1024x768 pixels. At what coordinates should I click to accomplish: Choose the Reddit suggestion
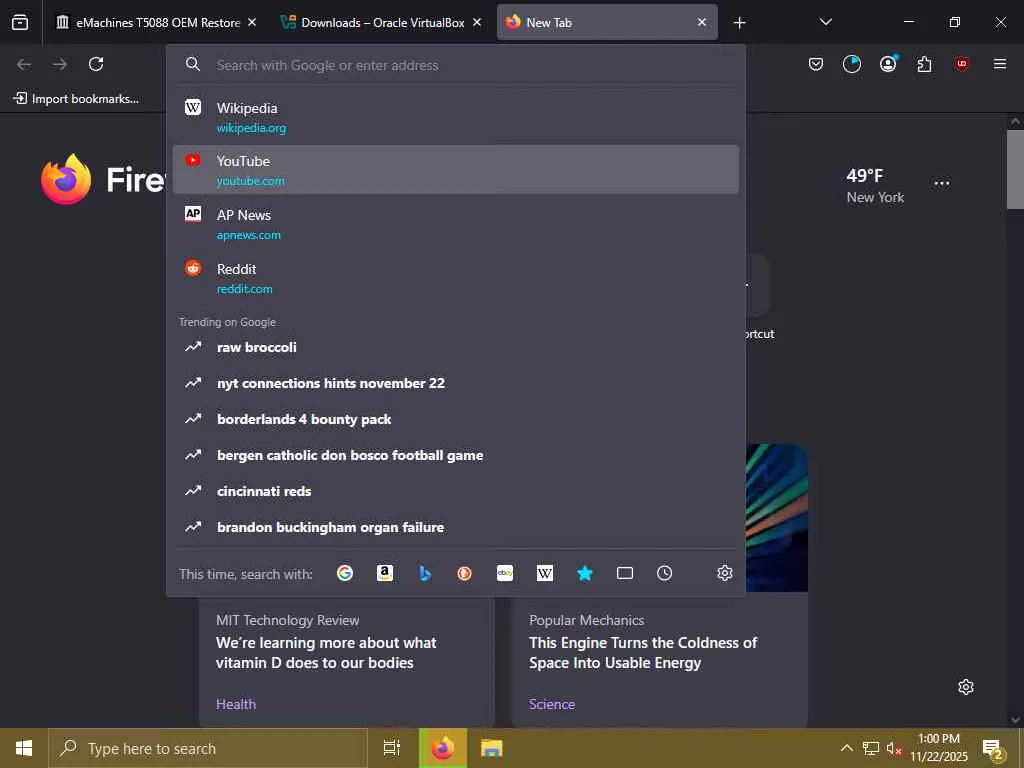pyautogui.click(x=456, y=278)
